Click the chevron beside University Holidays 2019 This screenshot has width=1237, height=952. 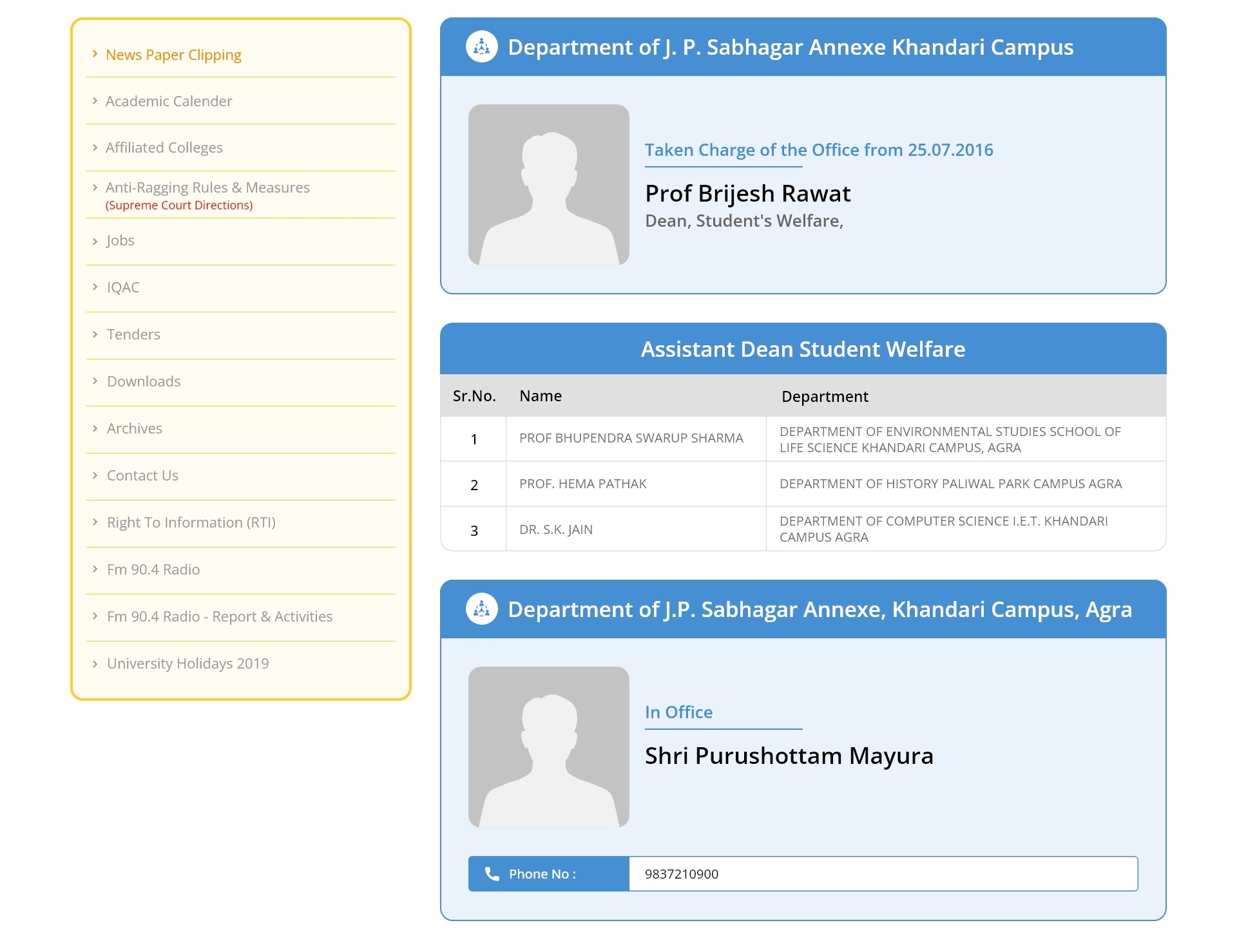(95, 663)
